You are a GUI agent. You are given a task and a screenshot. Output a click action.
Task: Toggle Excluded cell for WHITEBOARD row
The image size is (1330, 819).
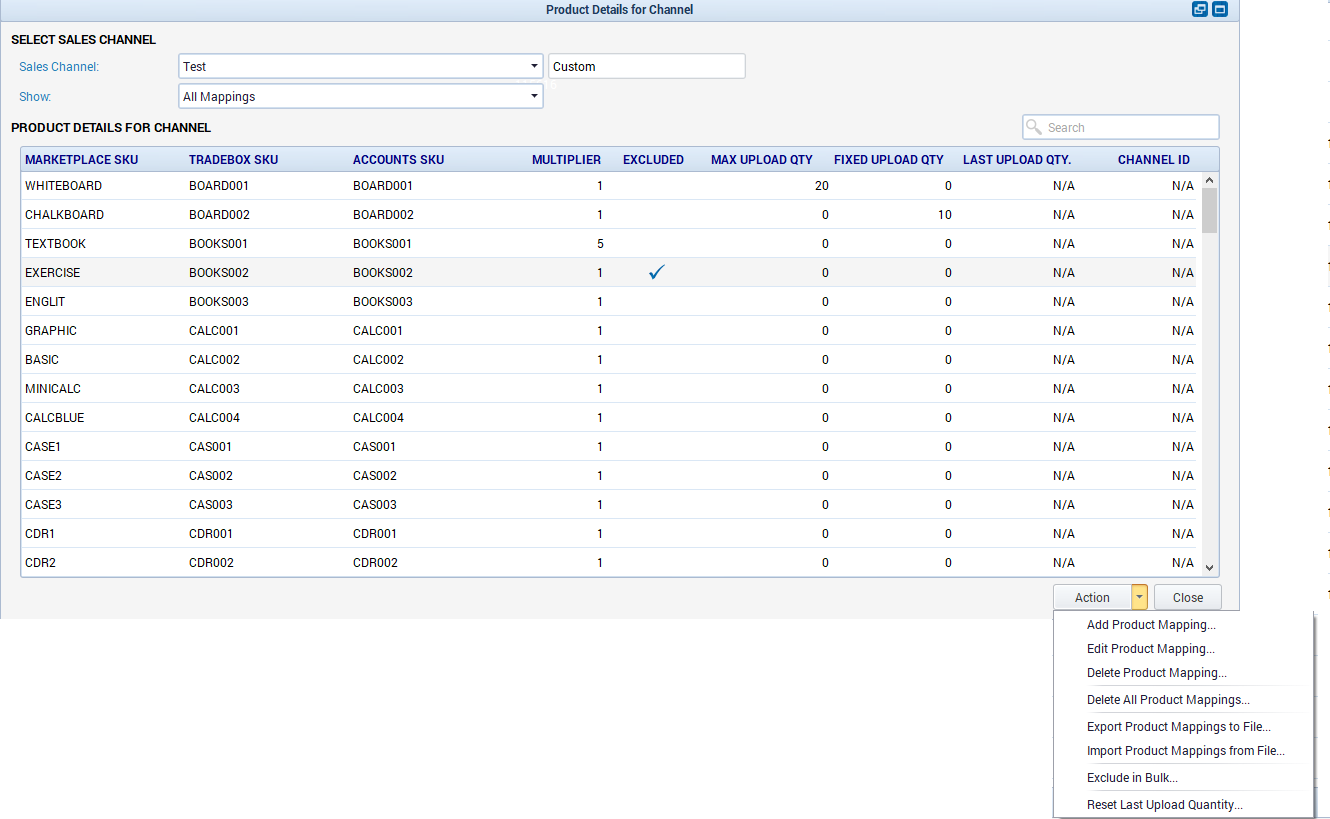click(656, 186)
